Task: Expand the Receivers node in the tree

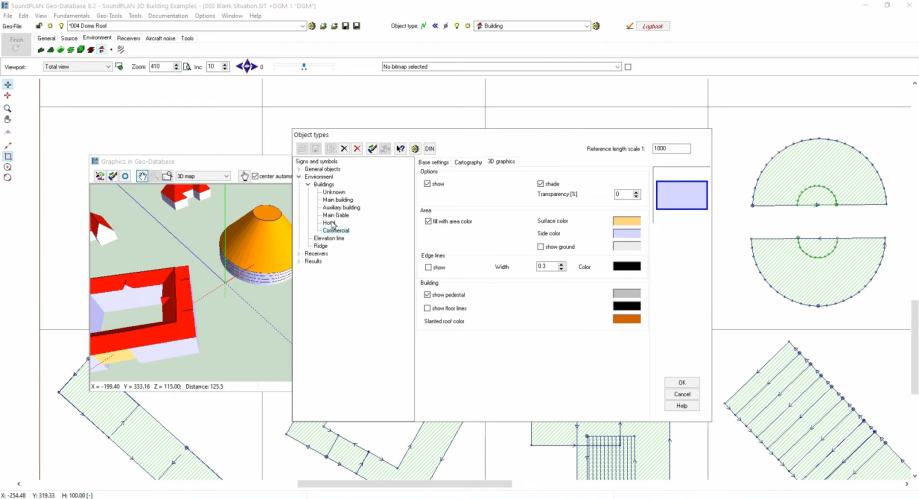Action: tap(299, 253)
